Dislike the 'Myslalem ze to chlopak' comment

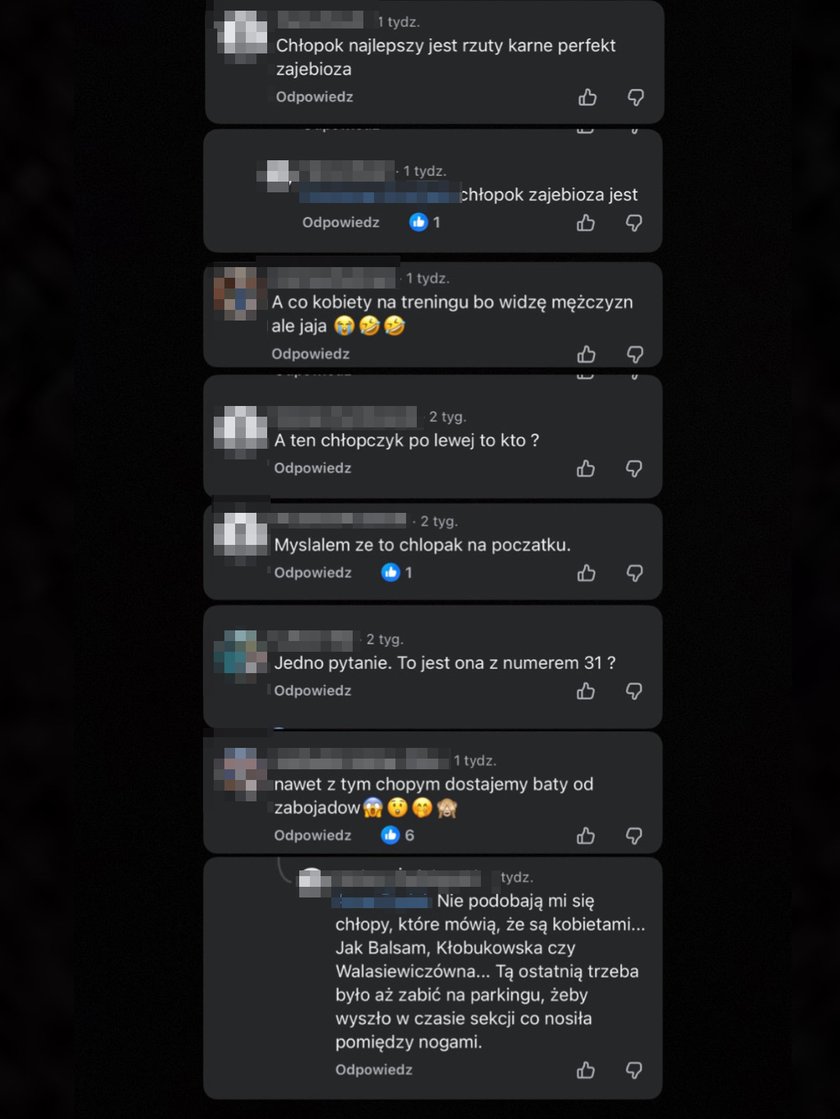[x=634, y=573]
